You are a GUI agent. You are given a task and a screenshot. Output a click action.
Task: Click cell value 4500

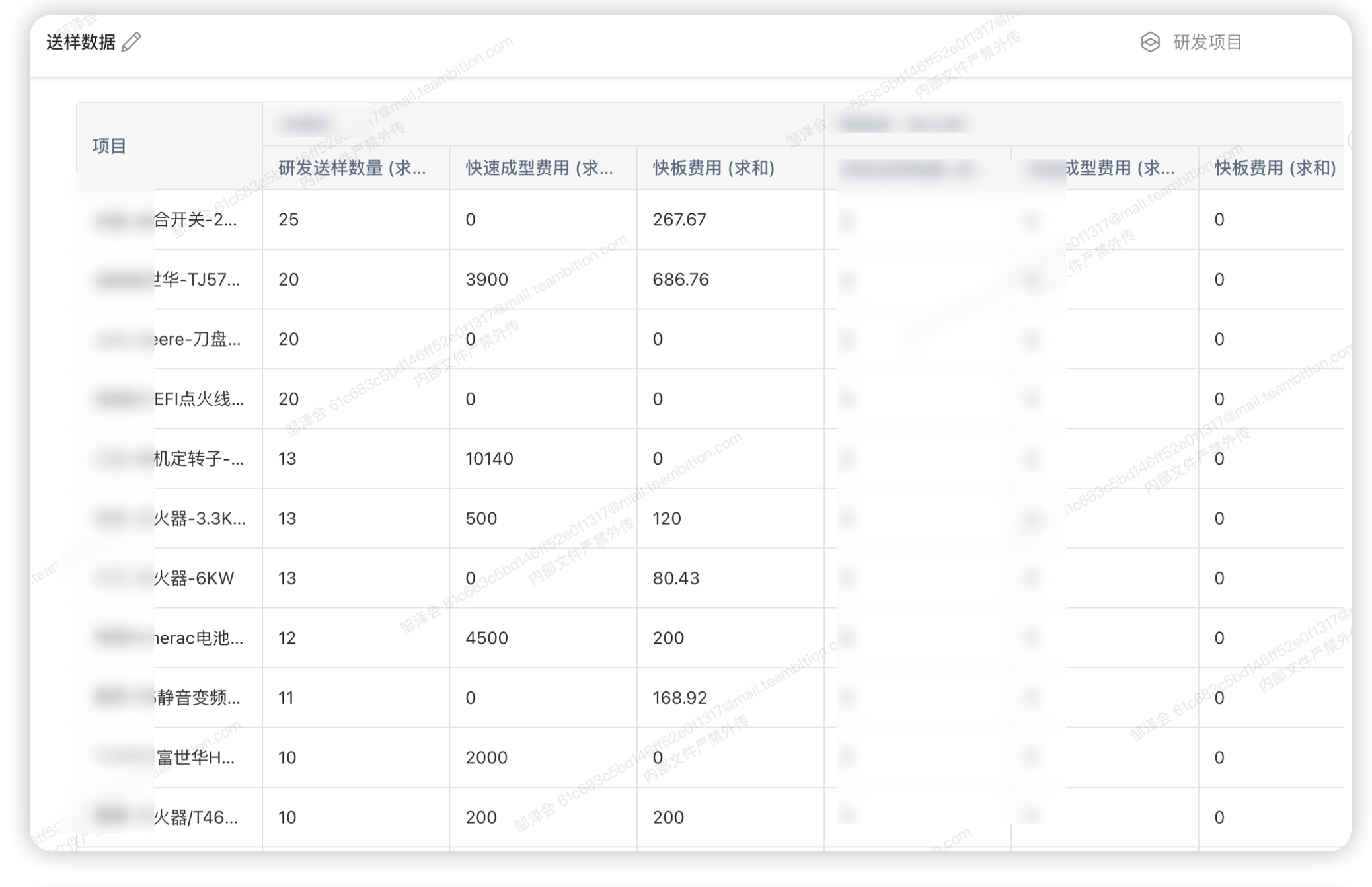(486, 638)
